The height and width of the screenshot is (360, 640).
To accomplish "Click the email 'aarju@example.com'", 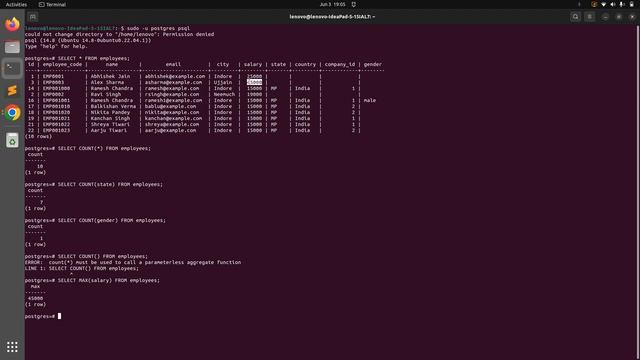I will tap(170, 130).
